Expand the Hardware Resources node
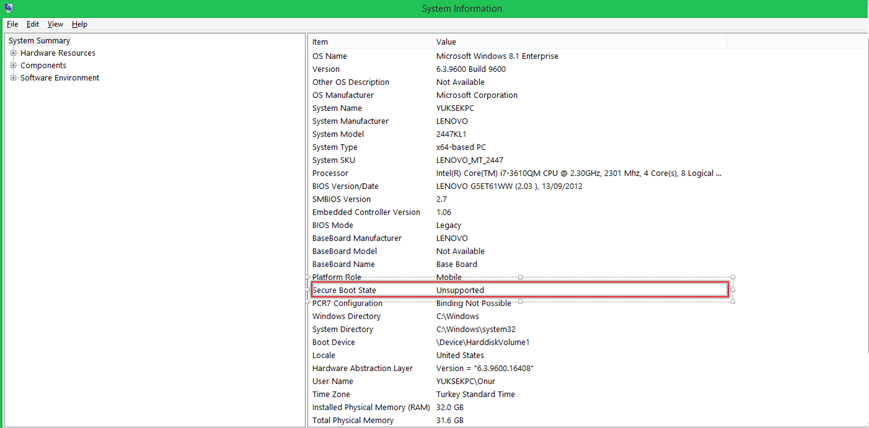Screen dimensions: 869x428 13,53
